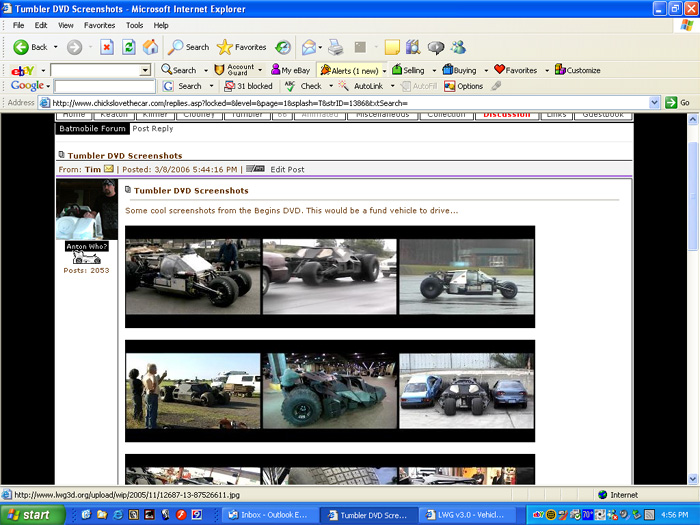View eBay Alerts (1 new)
The width and height of the screenshot is (700, 525).
point(349,71)
